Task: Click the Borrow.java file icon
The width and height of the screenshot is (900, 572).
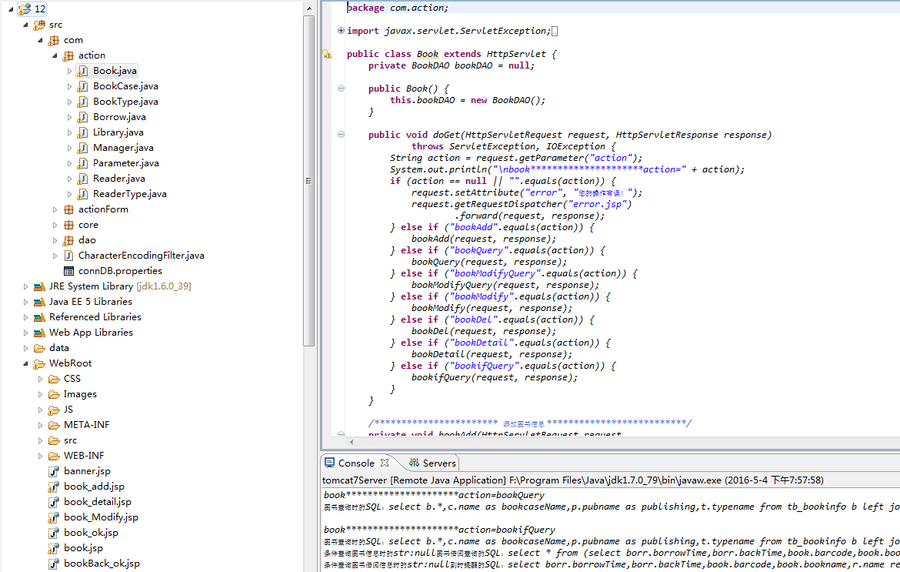Action: (83, 117)
